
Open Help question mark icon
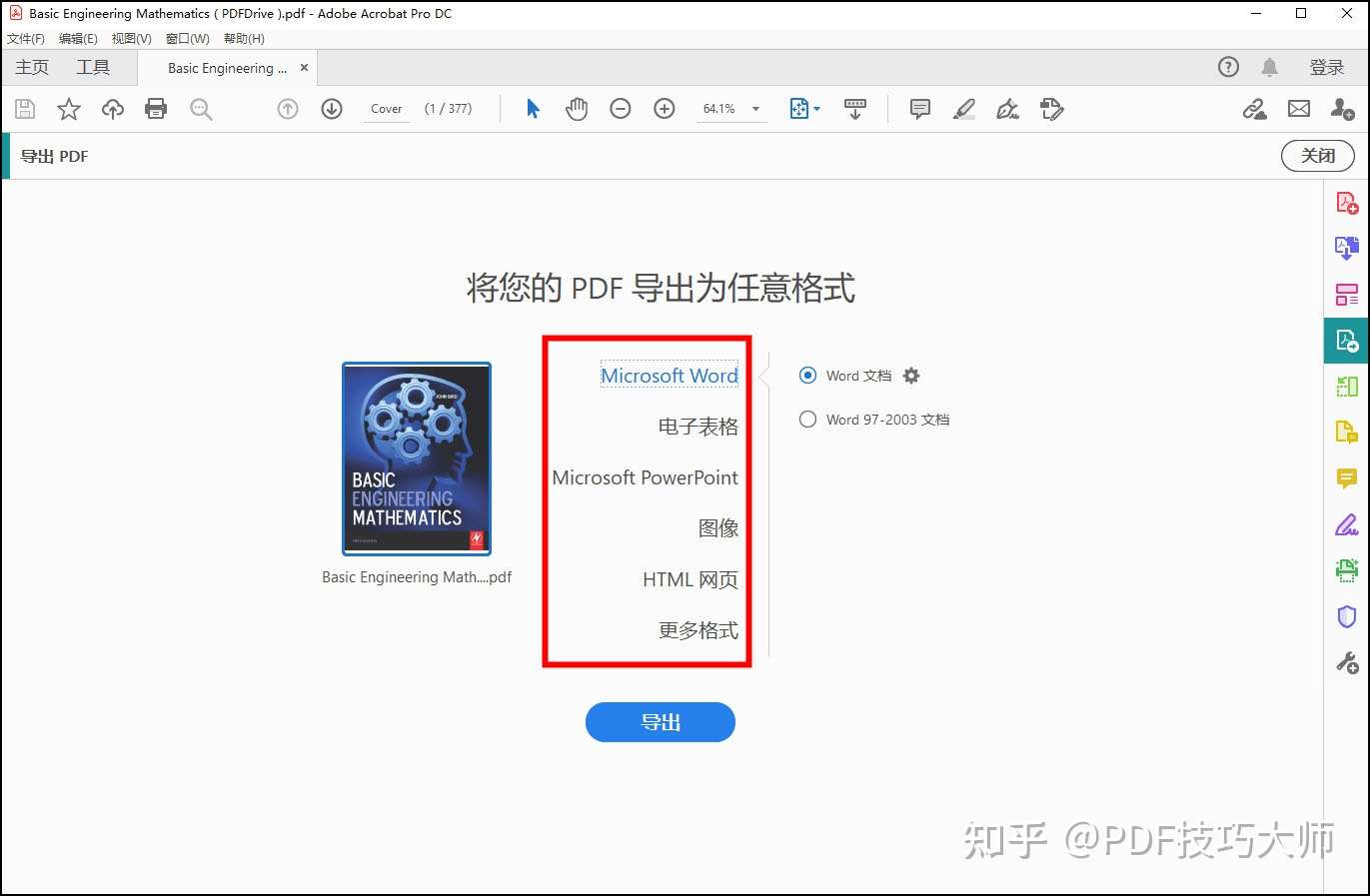click(x=1228, y=67)
